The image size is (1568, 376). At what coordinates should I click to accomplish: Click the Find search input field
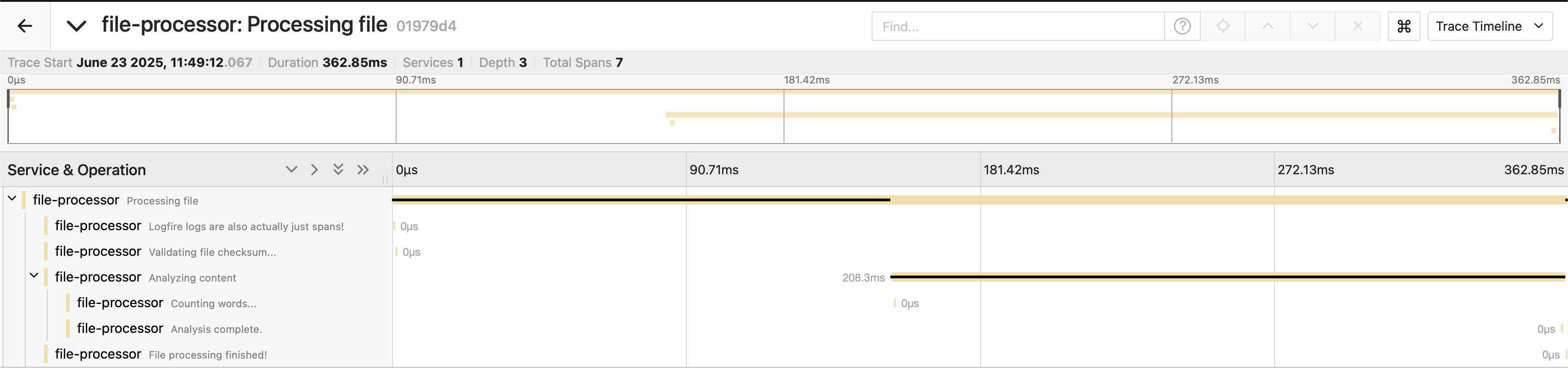pos(1018,26)
